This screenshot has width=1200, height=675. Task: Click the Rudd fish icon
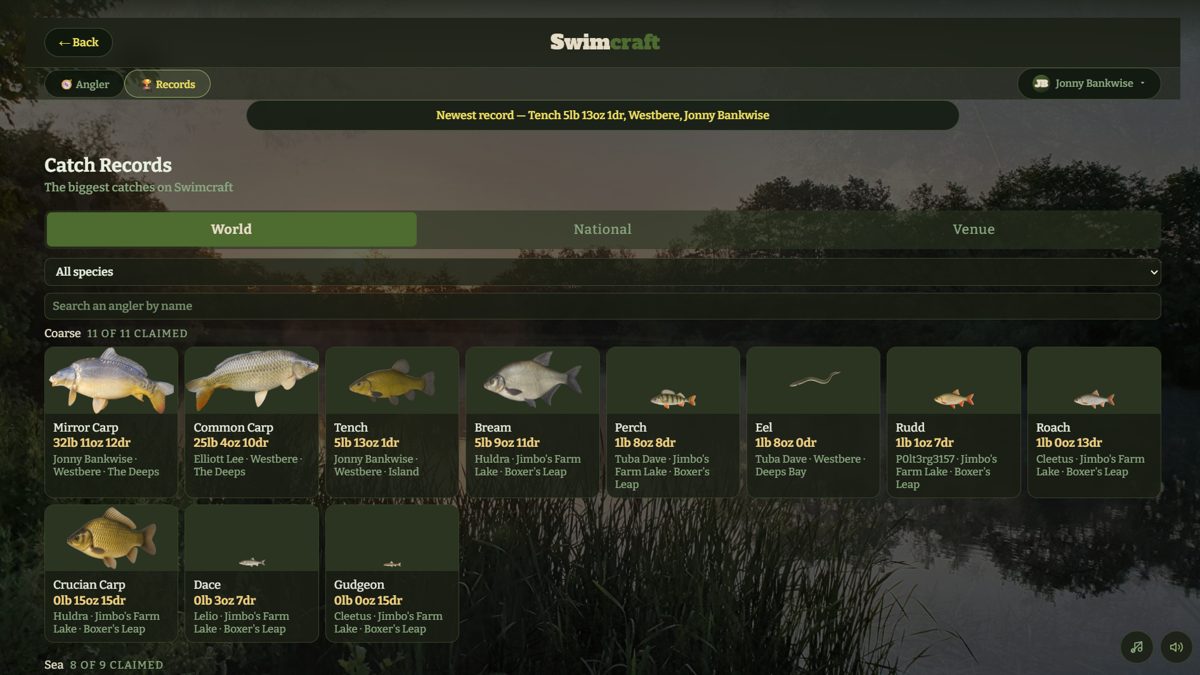953,399
